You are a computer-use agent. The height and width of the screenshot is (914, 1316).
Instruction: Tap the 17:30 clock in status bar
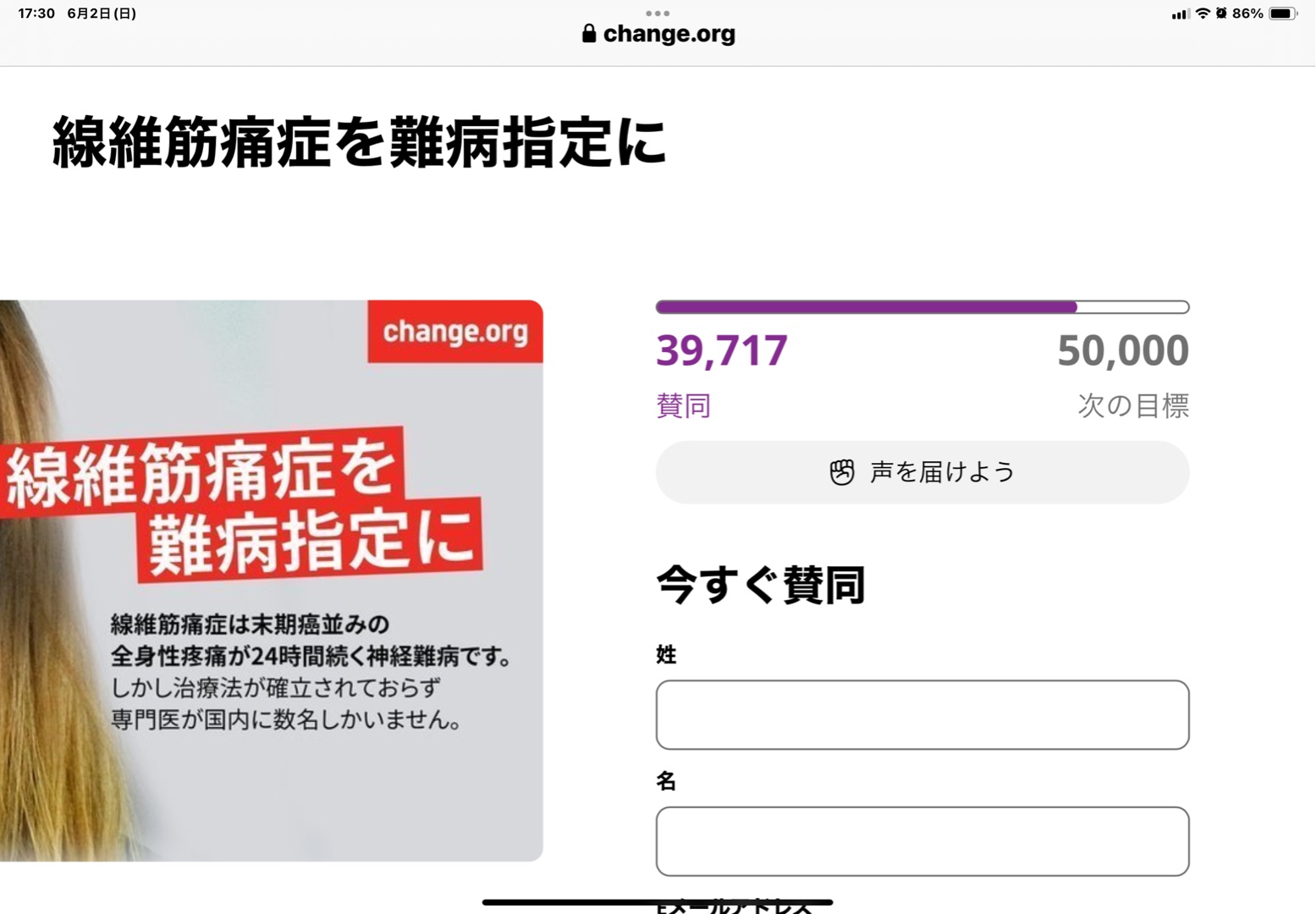click(36, 14)
